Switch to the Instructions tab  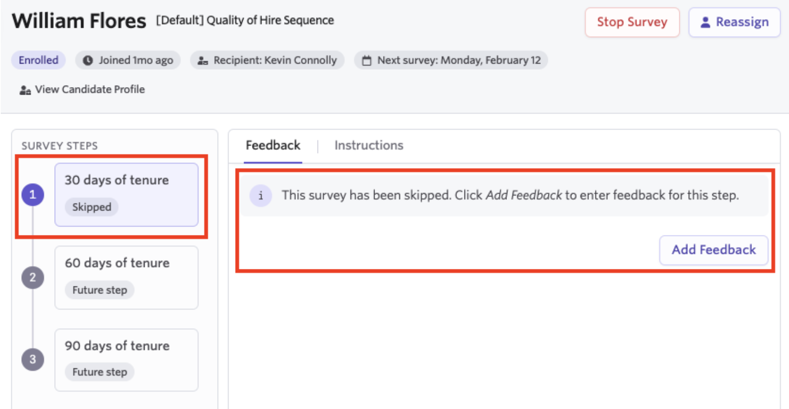369,145
